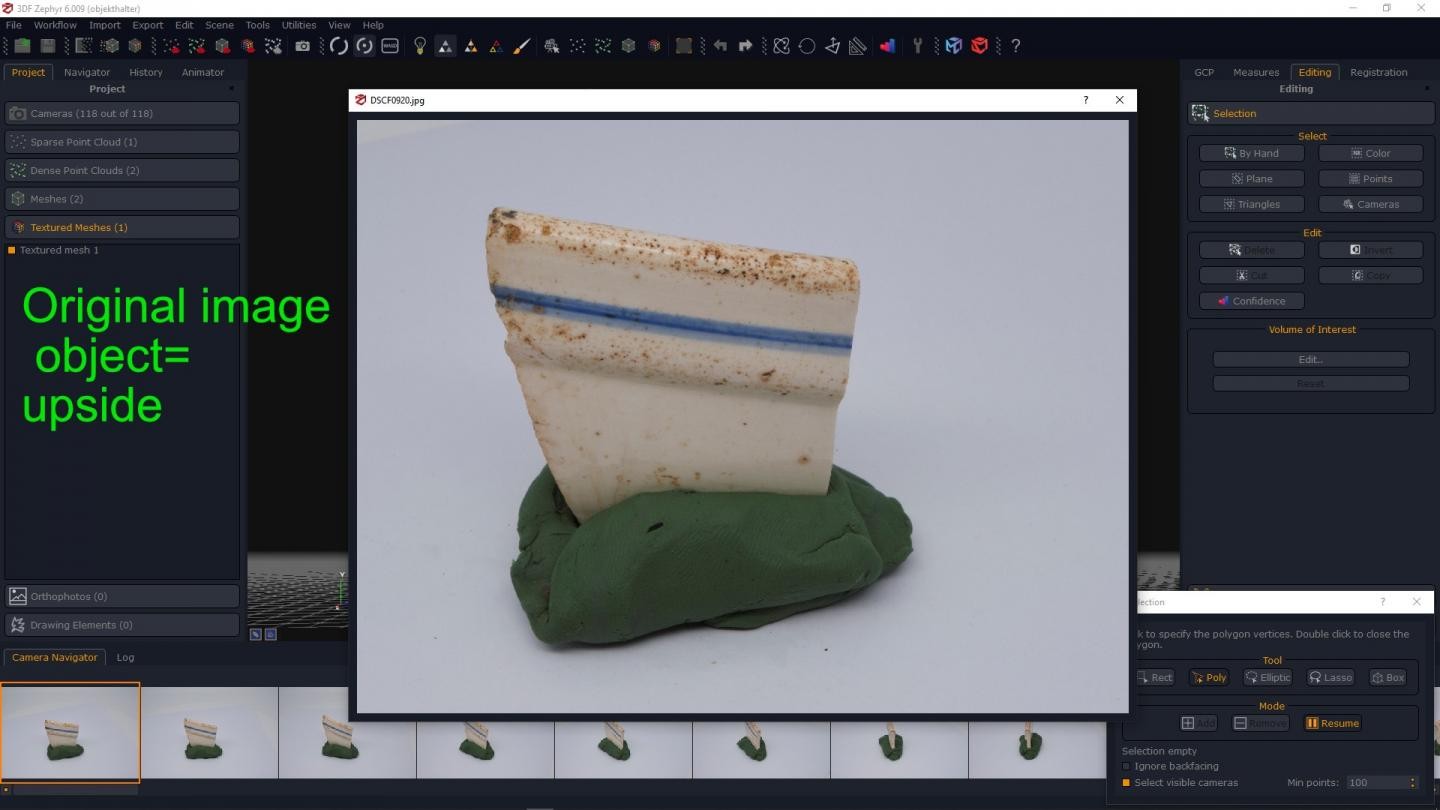Click the redo arrow icon
The height and width of the screenshot is (810, 1440).
[x=745, y=46]
